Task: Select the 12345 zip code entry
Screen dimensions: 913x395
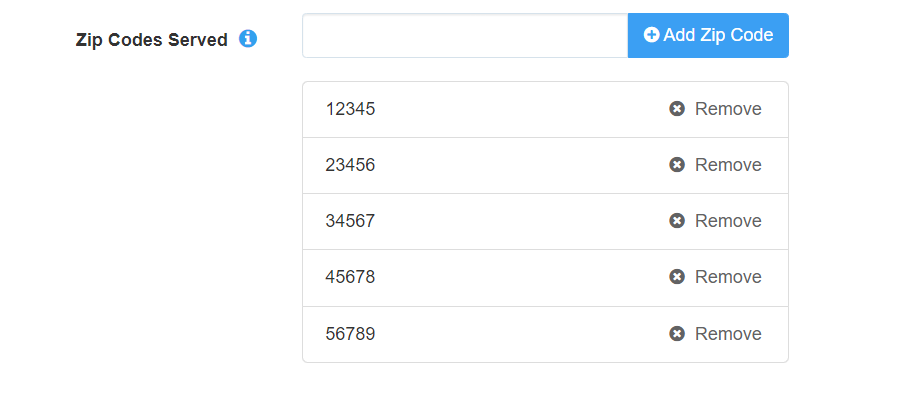Action: (351, 109)
